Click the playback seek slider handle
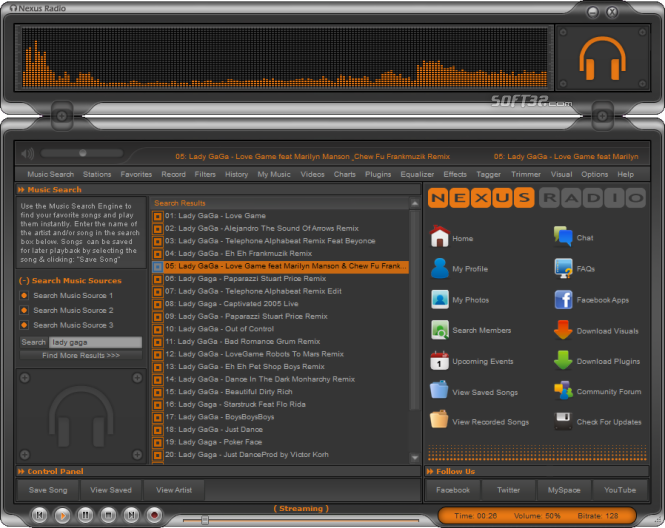This screenshot has height=528, width=665. point(205,520)
